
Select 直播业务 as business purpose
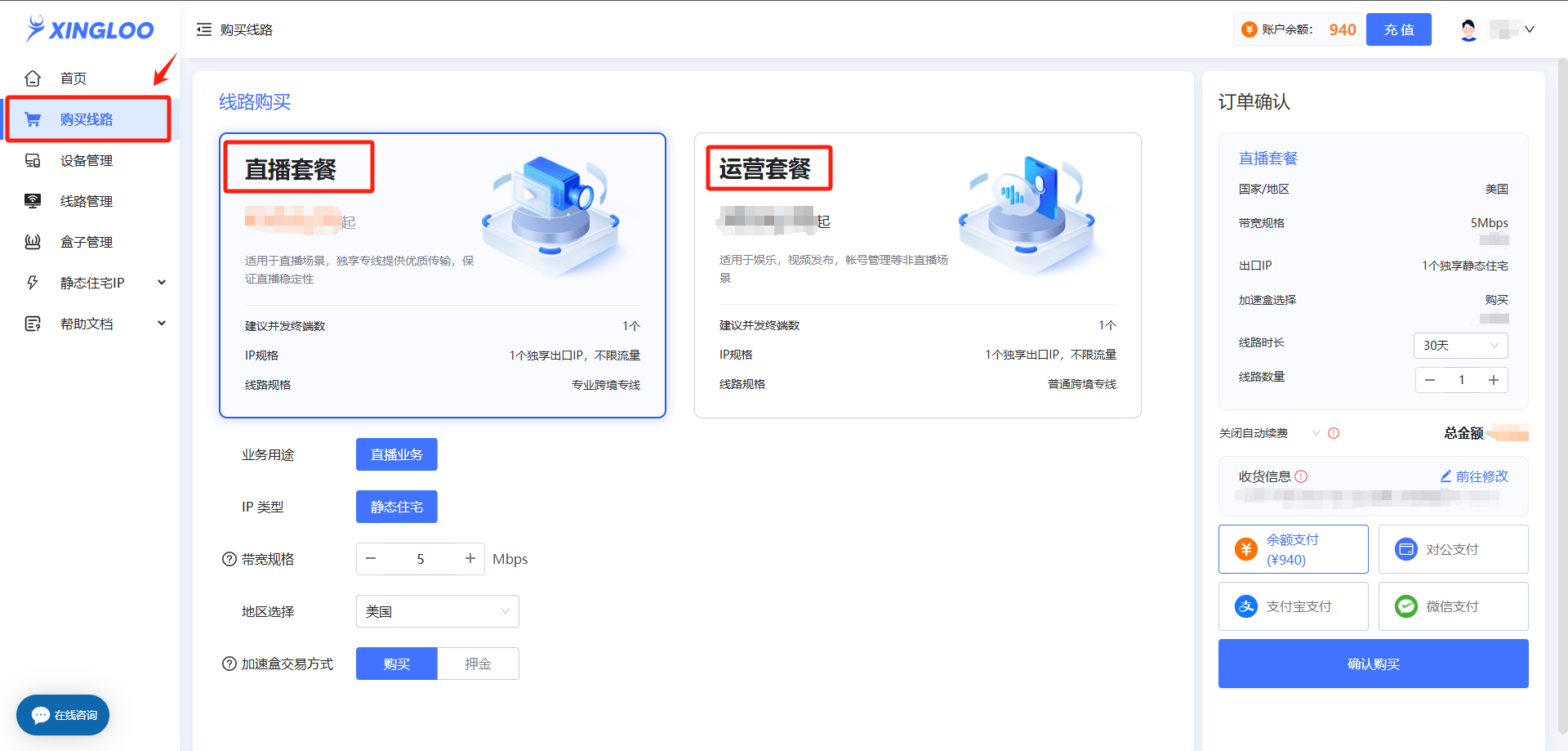coord(397,454)
